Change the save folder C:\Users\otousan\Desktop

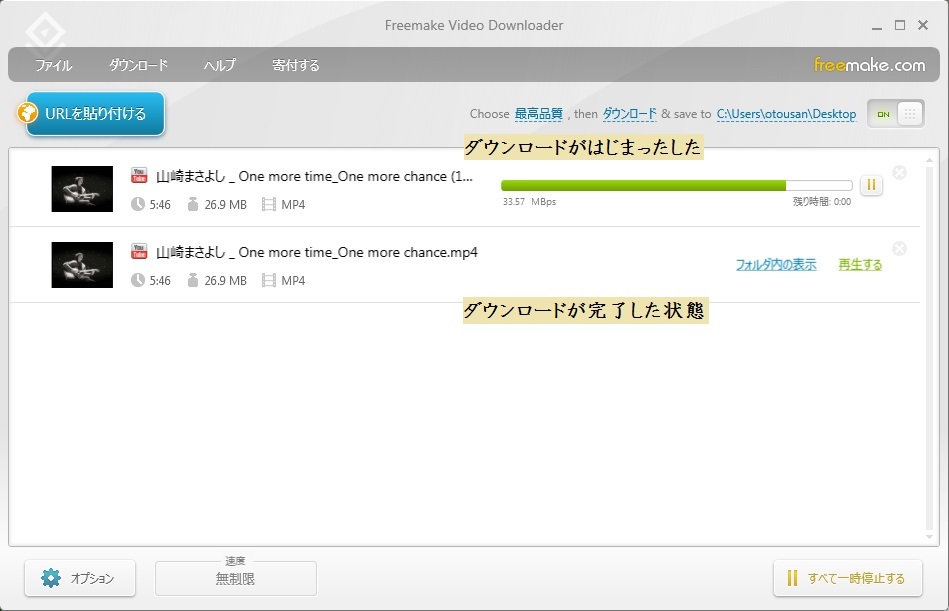click(786, 114)
